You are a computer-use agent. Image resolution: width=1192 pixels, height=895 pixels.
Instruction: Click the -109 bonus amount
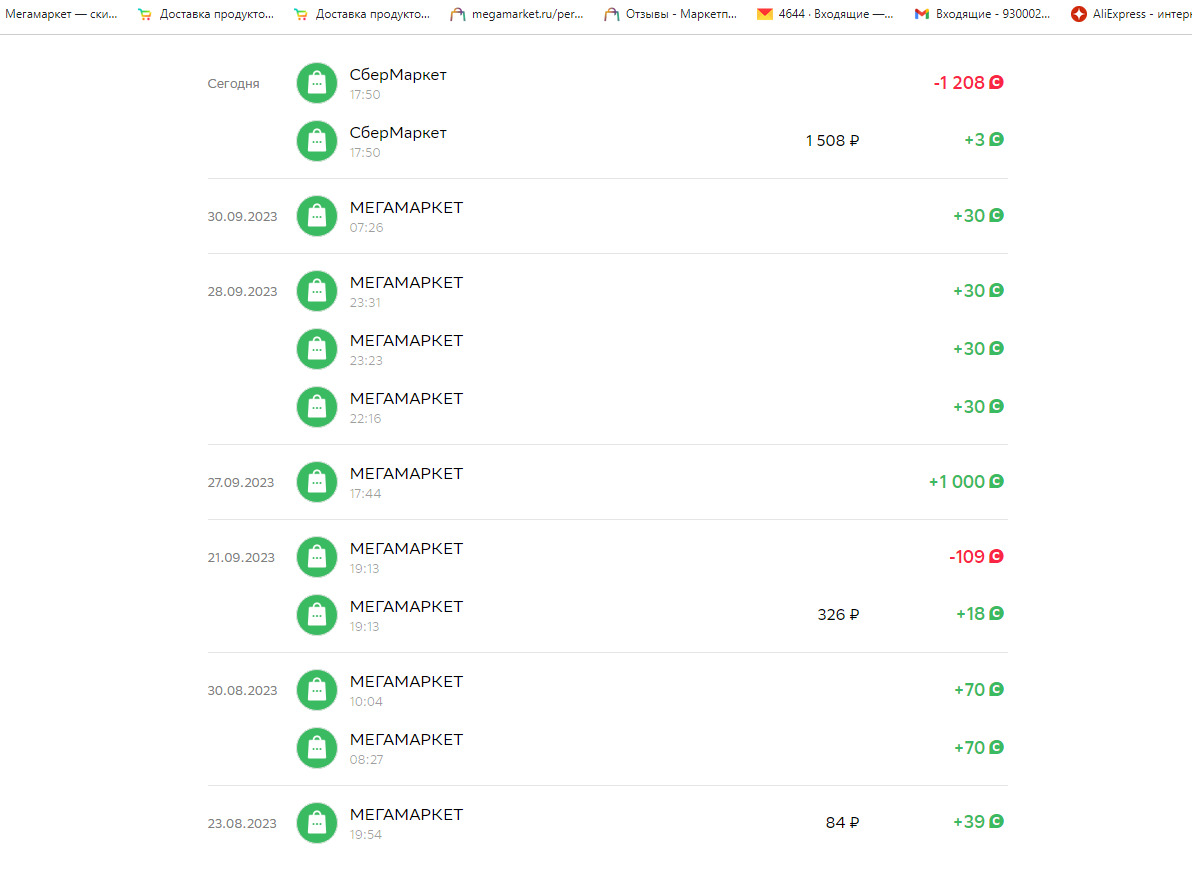click(966, 557)
